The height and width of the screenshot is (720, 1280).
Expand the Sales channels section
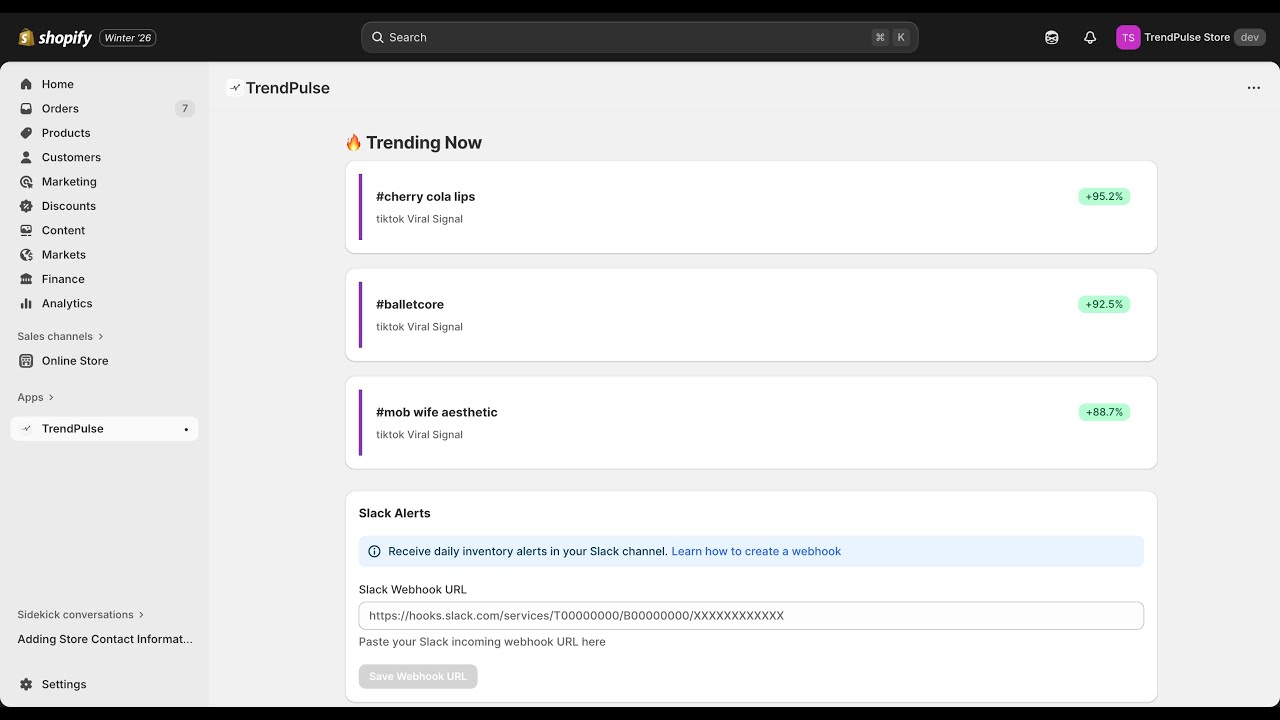[x=60, y=336]
